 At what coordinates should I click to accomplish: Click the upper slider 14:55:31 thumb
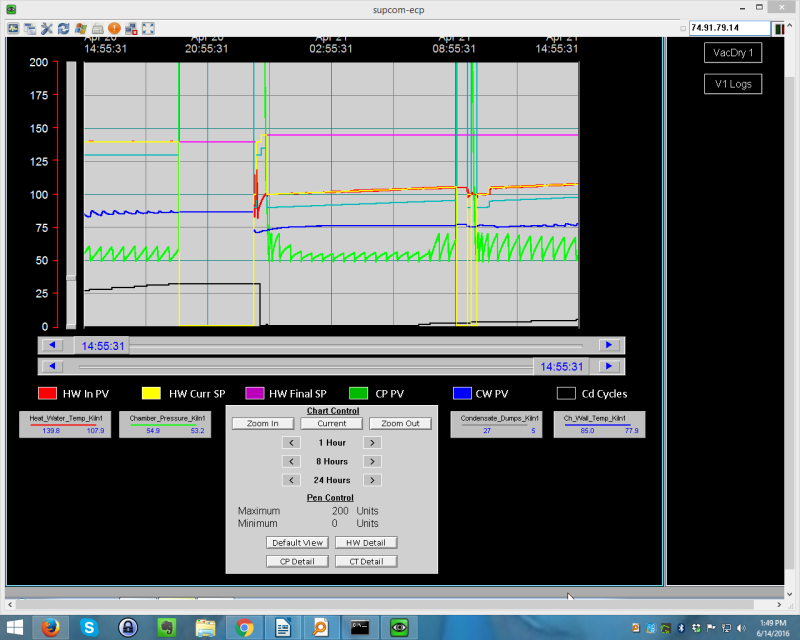(x=103, y=346)
